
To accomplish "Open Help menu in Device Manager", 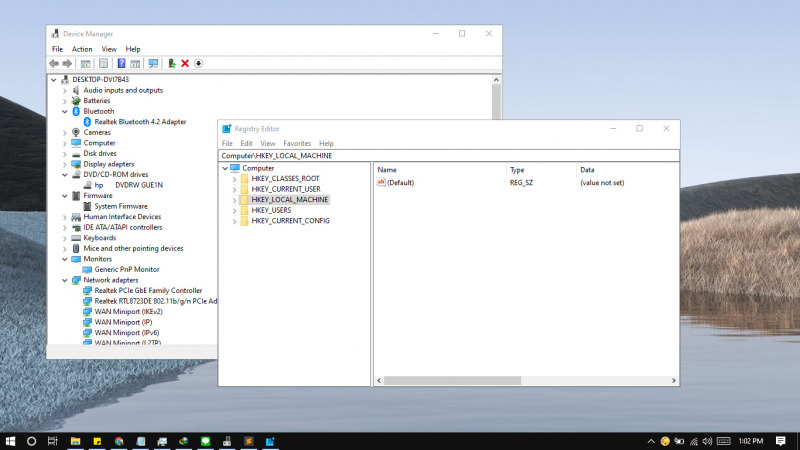I will coord(133,49).
